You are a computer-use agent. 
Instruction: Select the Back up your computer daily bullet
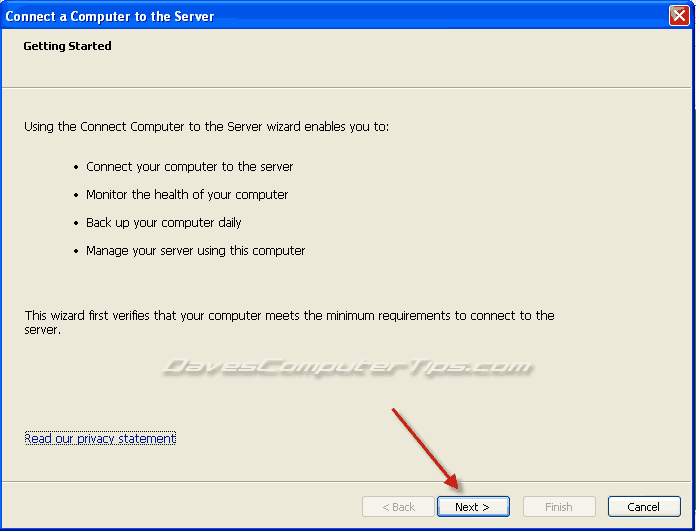[x=163, y=223]
